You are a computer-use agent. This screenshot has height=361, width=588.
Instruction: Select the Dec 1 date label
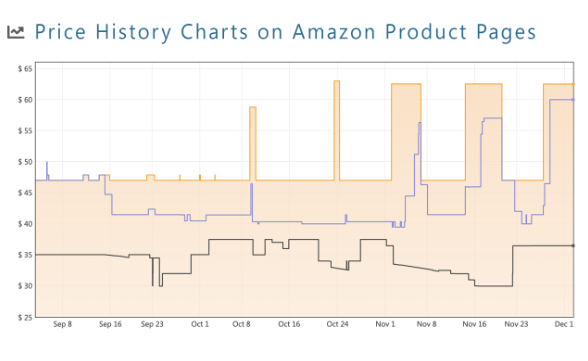(x=564, y=324)
